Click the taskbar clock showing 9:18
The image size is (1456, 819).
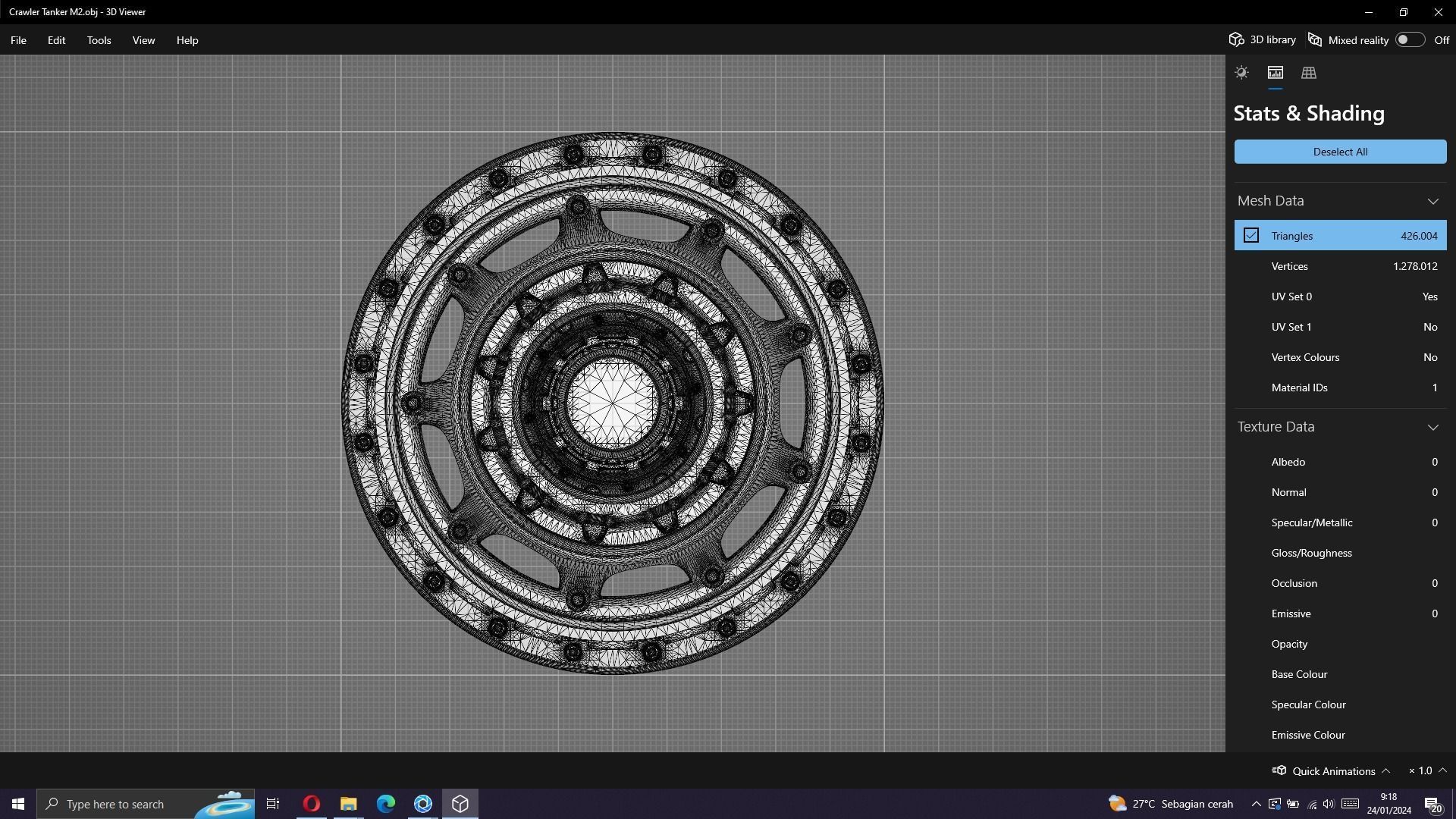1389,804
